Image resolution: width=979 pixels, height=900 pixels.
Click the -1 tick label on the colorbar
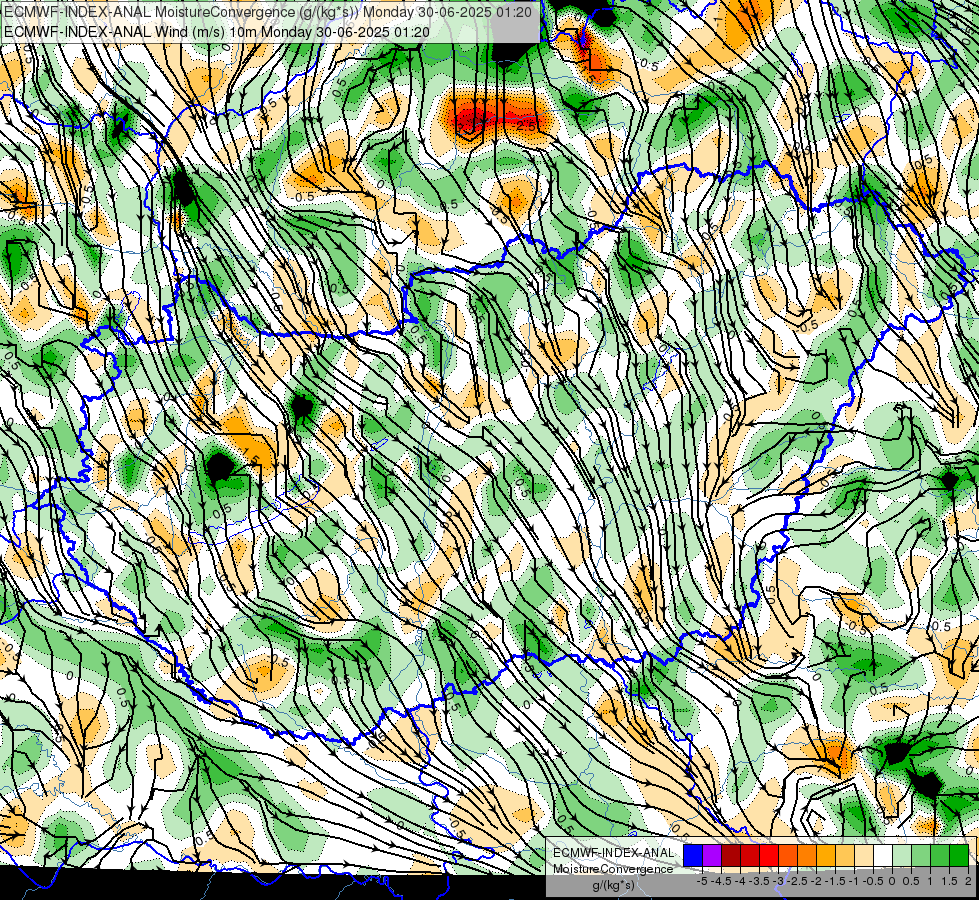854,881
